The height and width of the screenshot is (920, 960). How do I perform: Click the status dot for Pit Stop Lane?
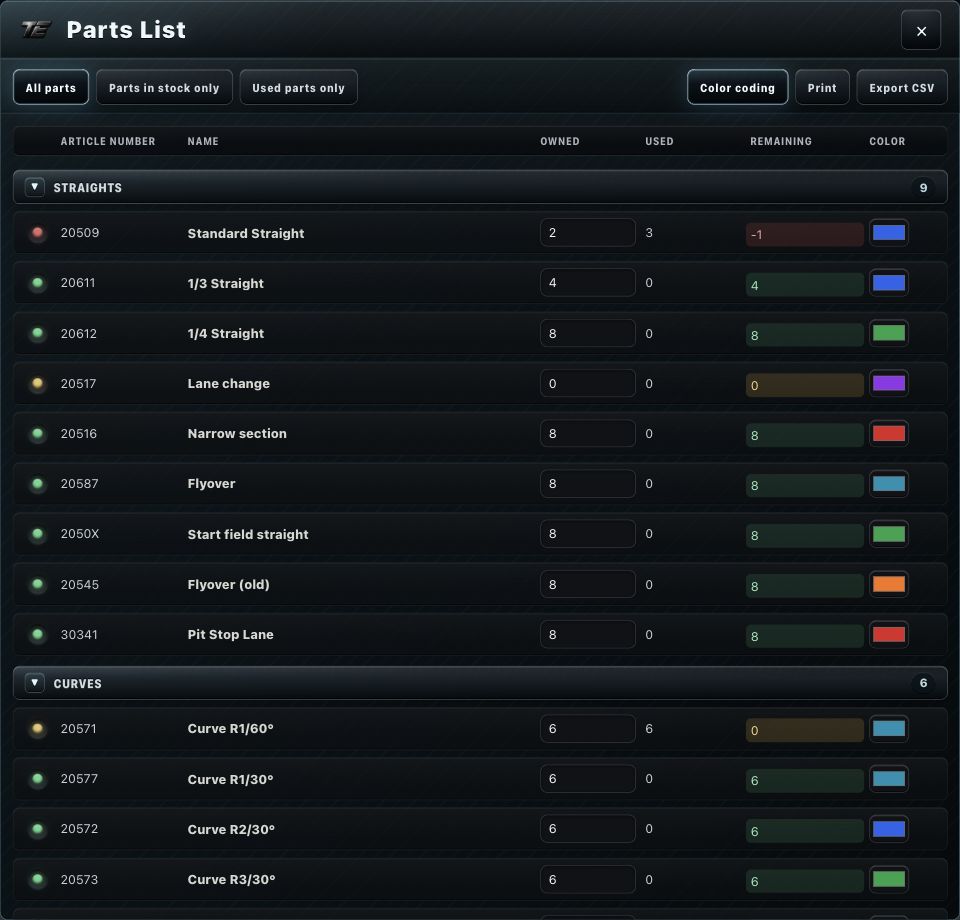click(x=37, y=634)
